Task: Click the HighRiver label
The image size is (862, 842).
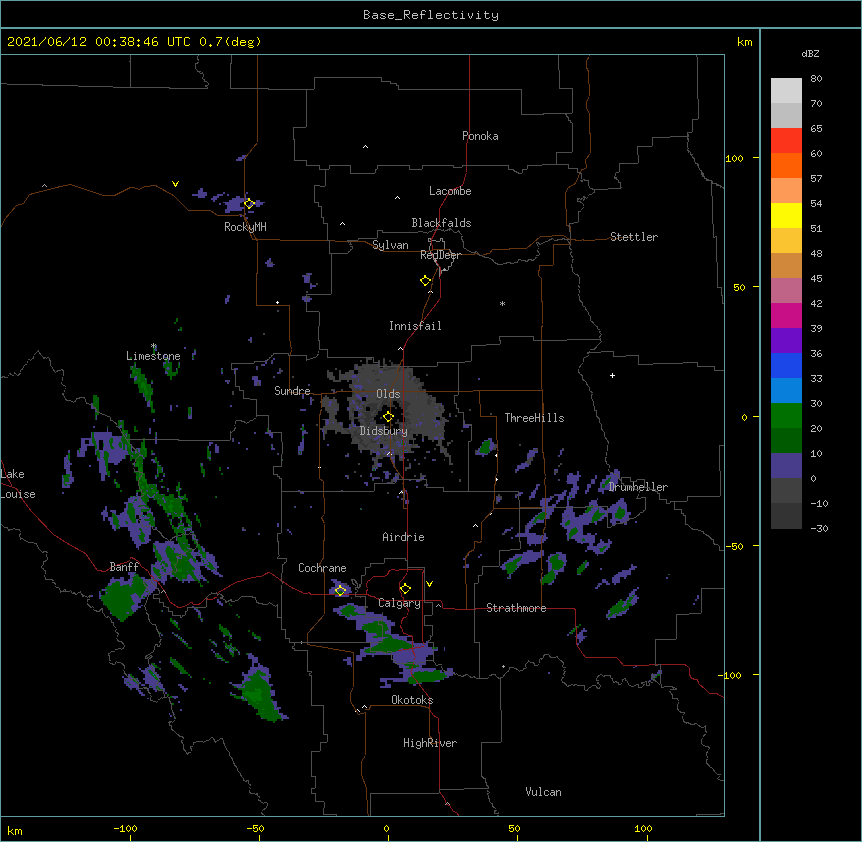Action: tap(430, 743)
